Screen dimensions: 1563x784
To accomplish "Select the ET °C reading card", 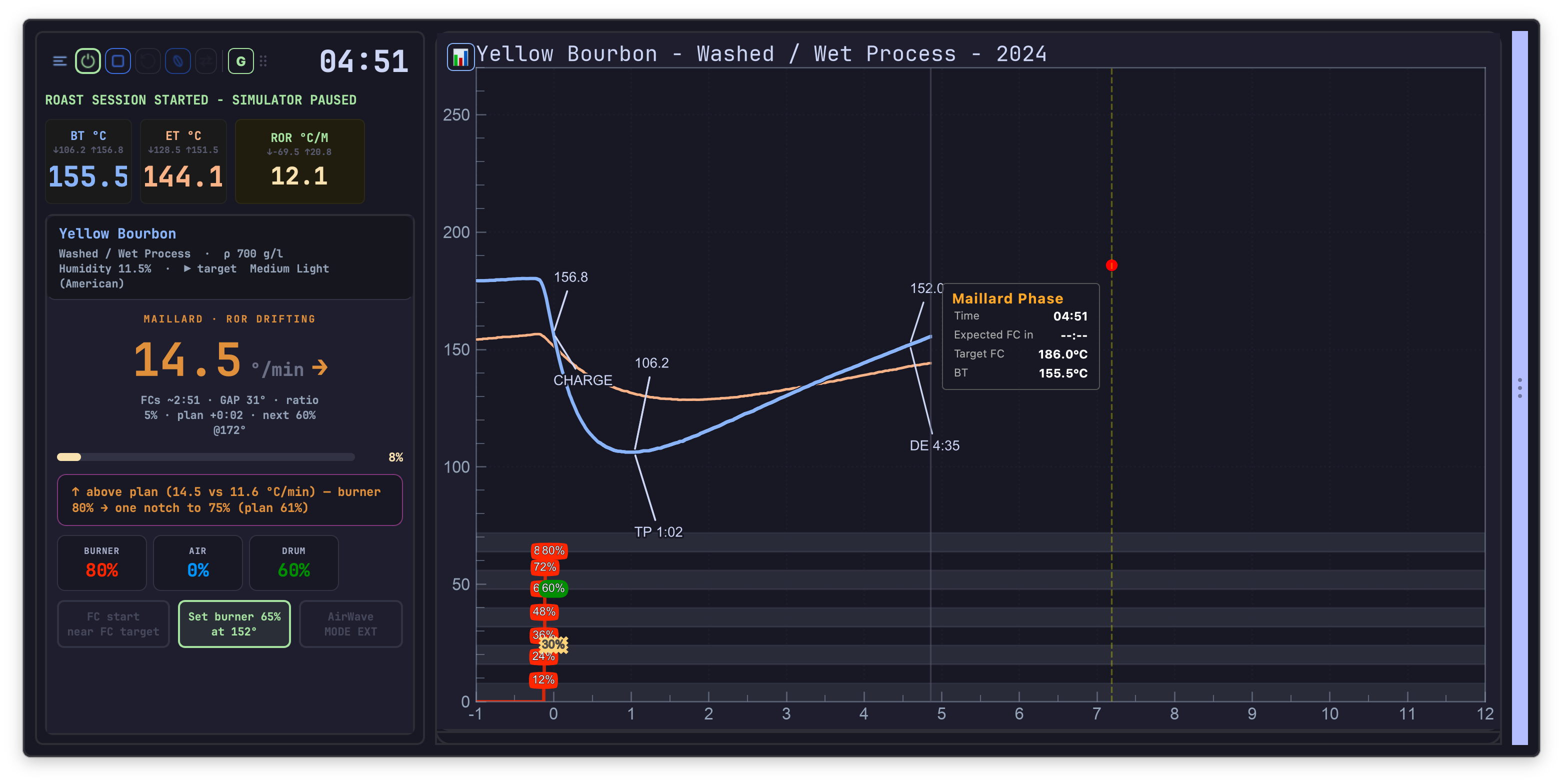I will (183, 161).
